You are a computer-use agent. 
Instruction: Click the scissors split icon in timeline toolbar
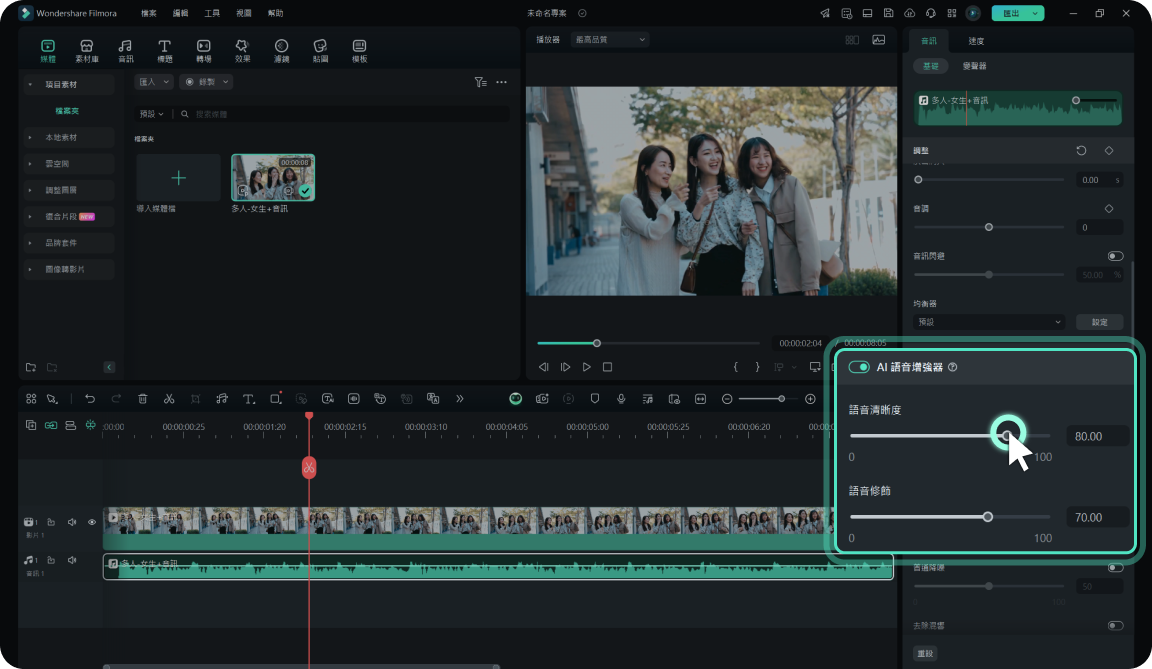tap(169, 399)
